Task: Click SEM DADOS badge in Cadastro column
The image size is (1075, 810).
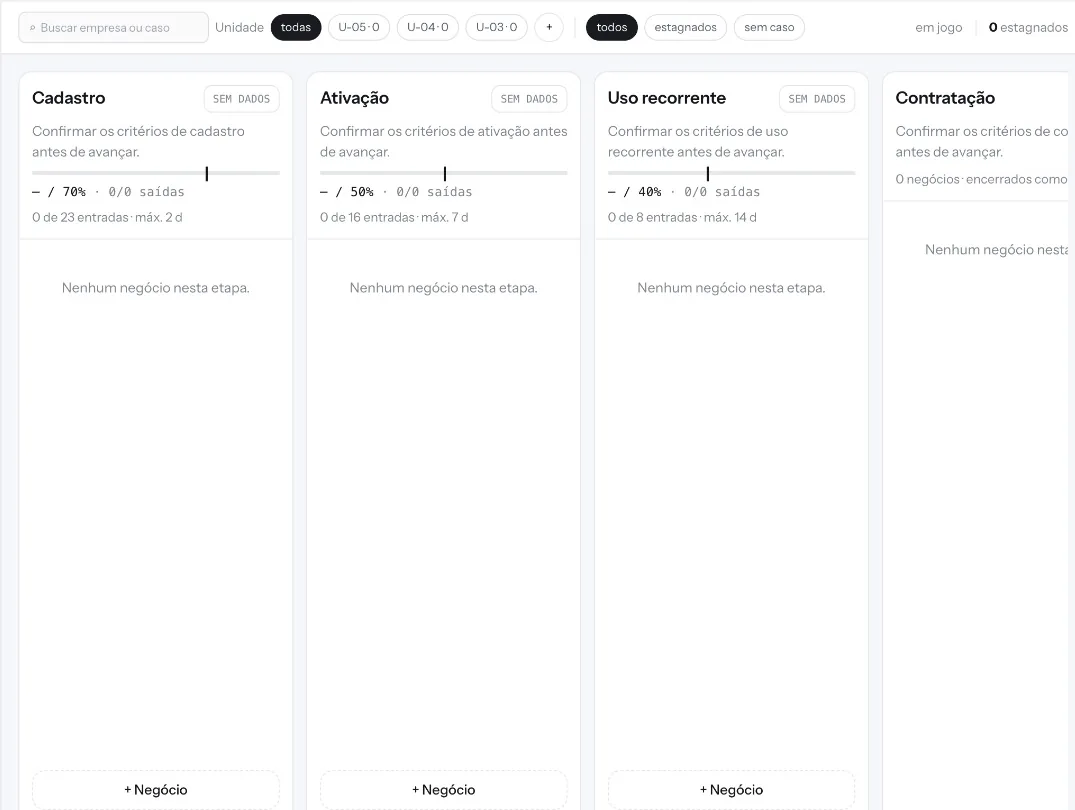Action: pyautogui.click(x=241, y=99)
